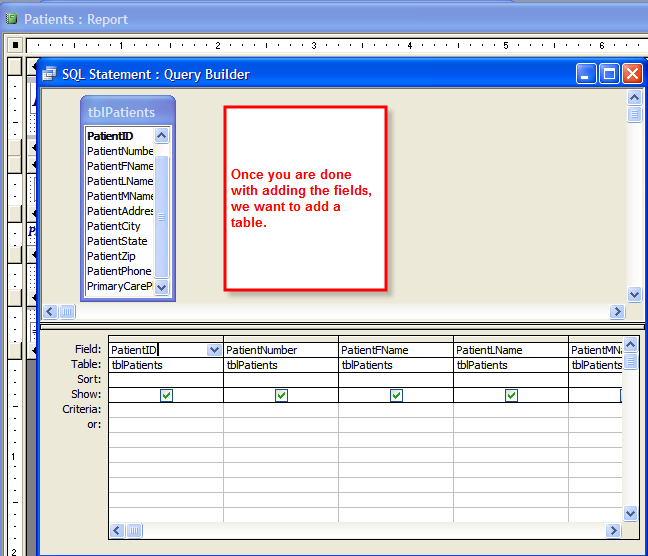Click grid horizontal scrollbar left arrow
The width and height of the screenshot is (648, 556).
pos(117,531)
